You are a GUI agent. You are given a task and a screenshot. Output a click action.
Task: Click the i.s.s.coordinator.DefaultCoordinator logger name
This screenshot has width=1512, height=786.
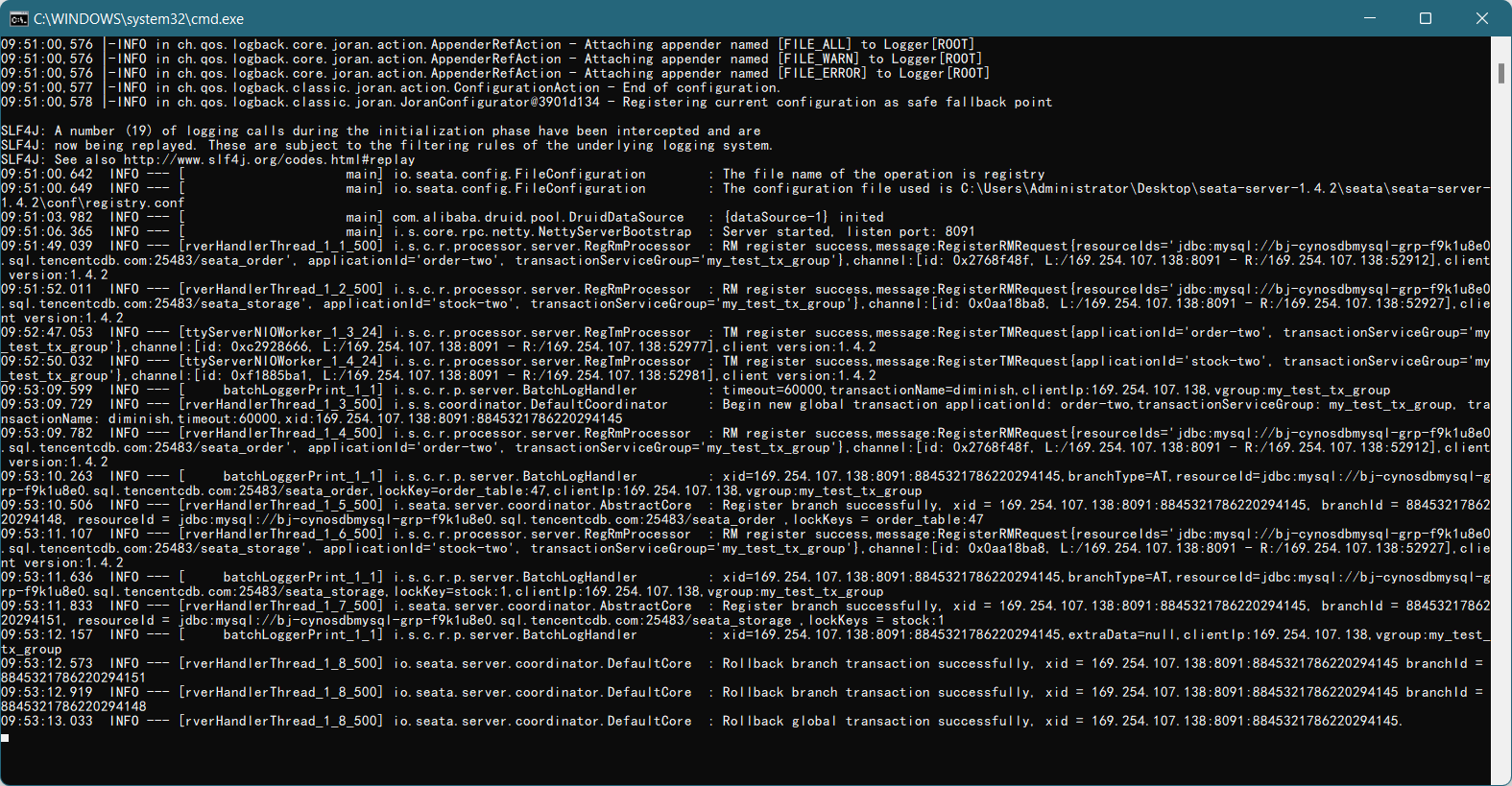[x=530, y=404]
